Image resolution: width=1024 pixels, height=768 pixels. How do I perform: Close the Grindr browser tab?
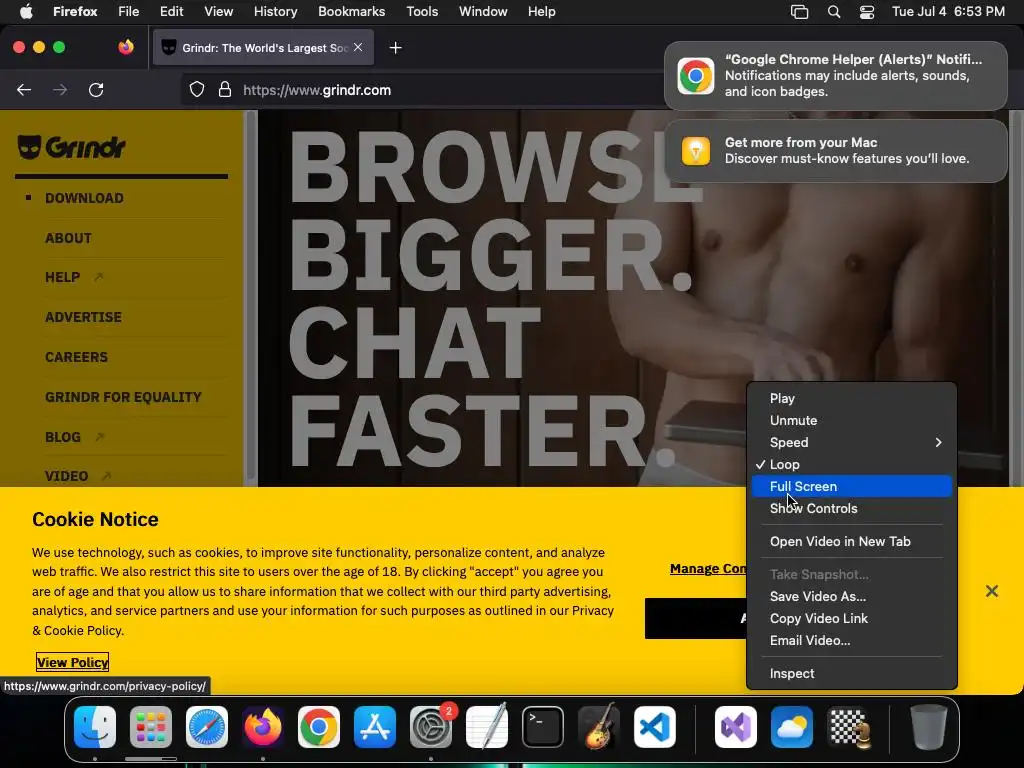(358, 47)
